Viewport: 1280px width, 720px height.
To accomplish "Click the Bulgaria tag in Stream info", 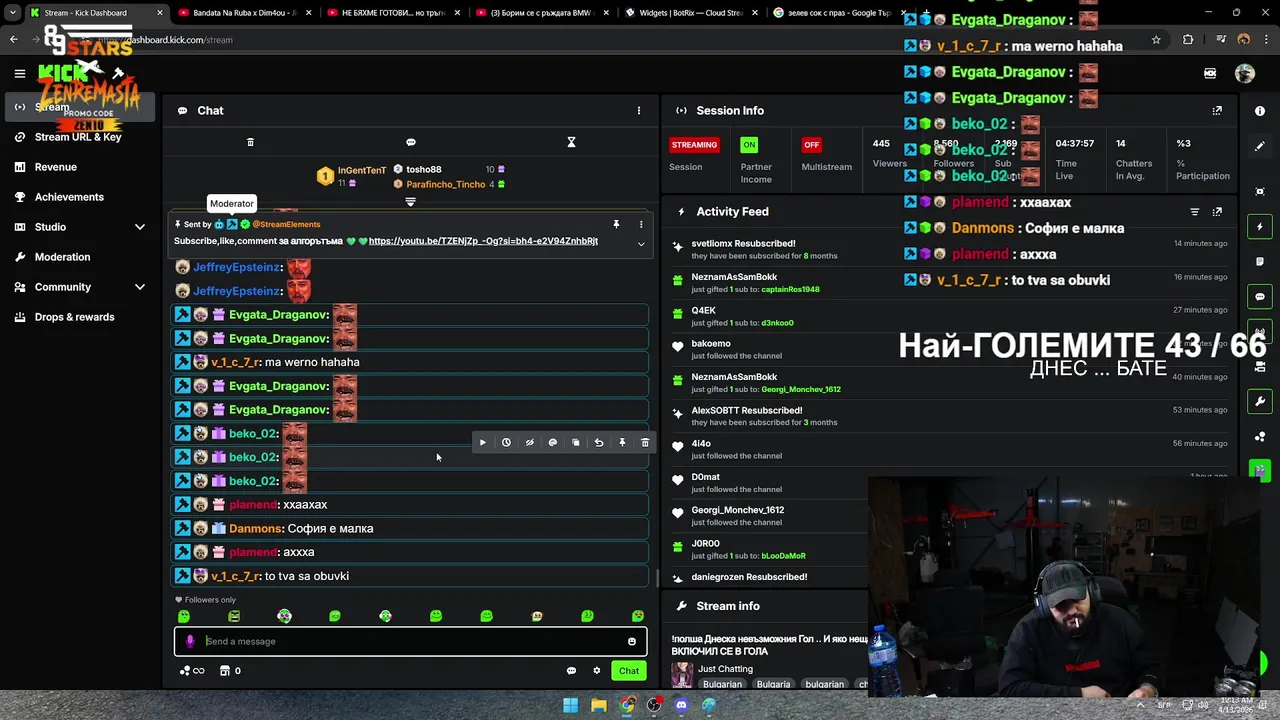I will tap(774, 684).
